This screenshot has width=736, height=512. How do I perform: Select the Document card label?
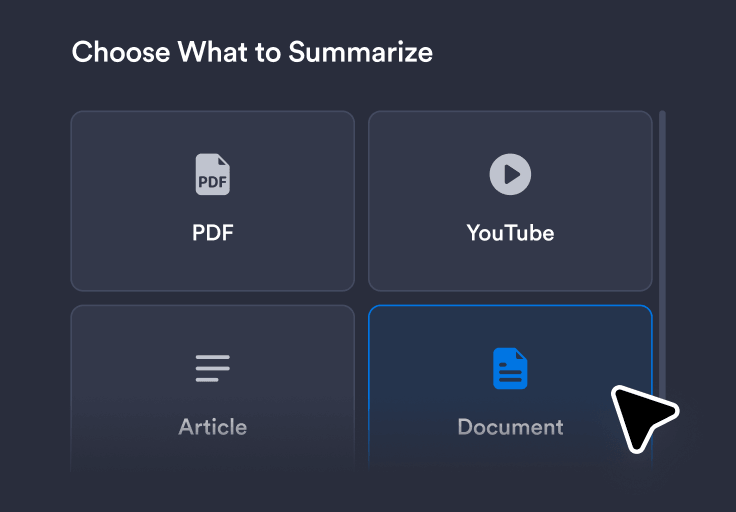coord(510,427)
